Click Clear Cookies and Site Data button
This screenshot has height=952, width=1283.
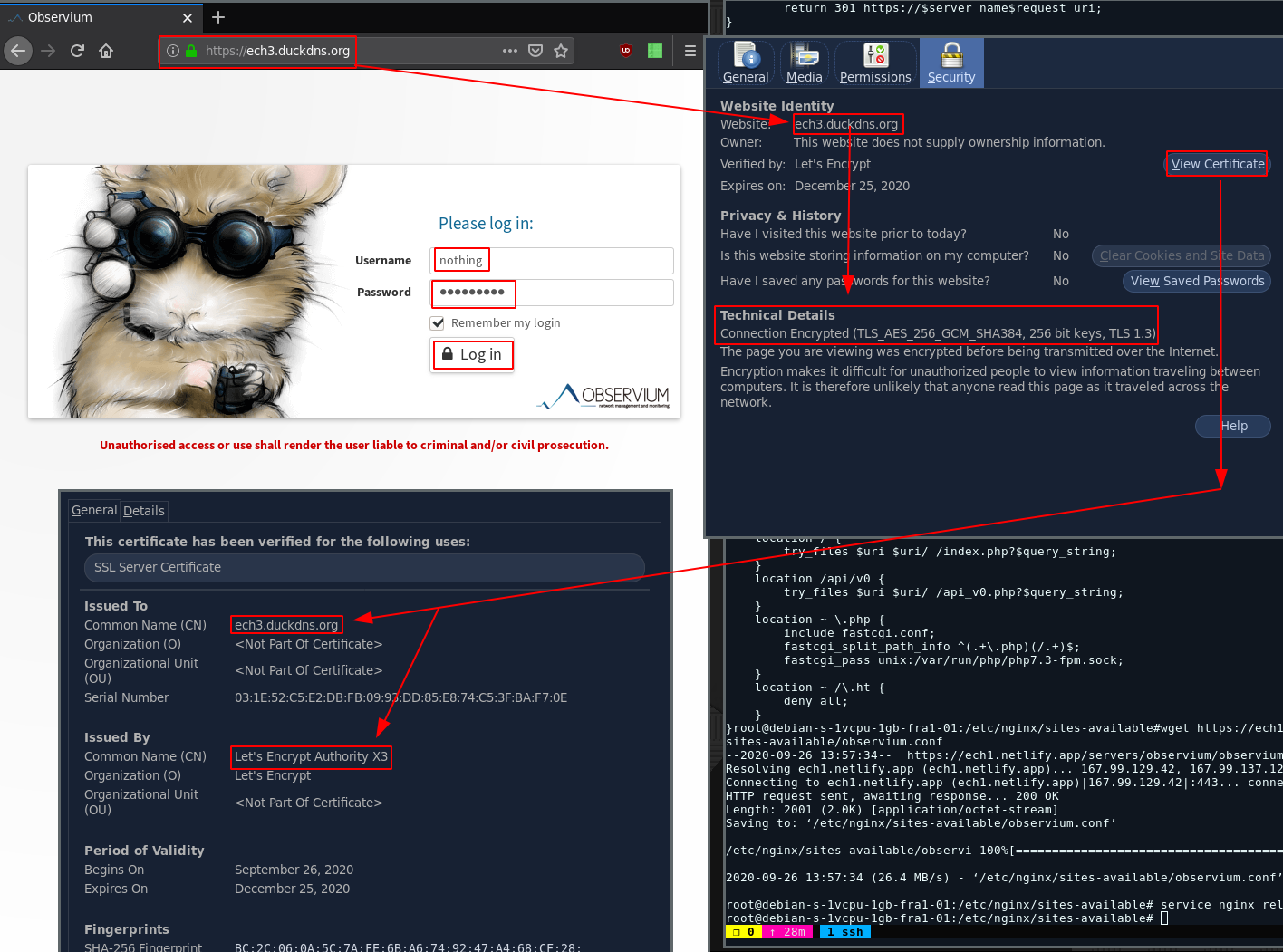coord(1182,255)
